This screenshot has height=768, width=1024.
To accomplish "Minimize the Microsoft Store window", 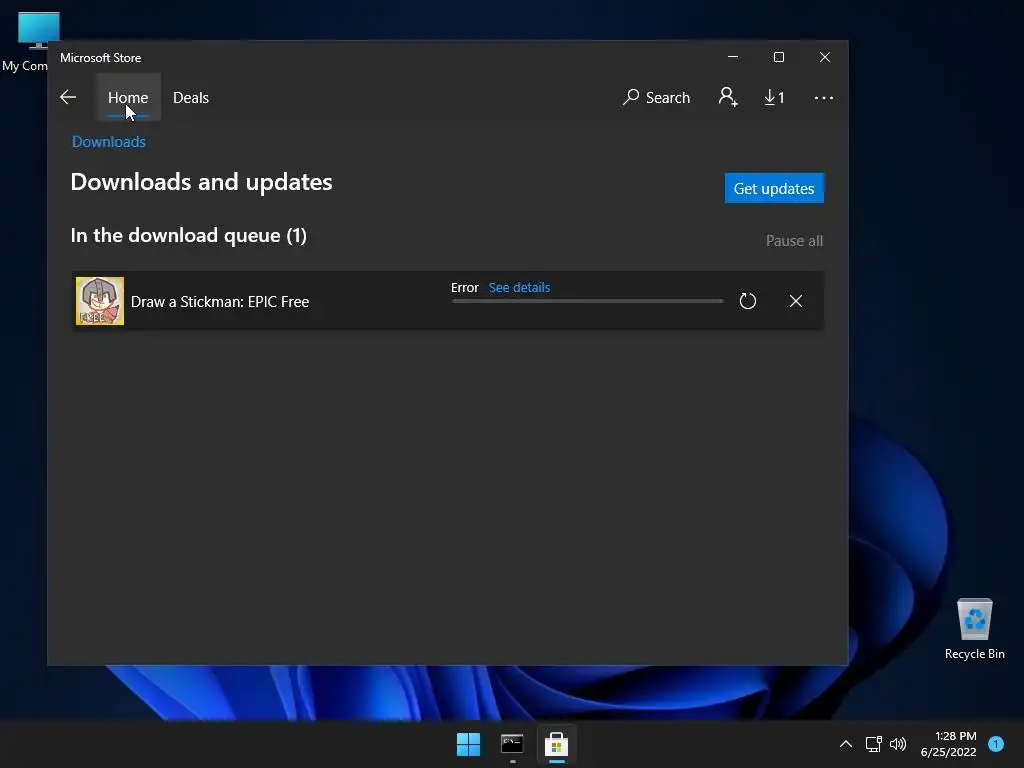I will click(733, 57).
